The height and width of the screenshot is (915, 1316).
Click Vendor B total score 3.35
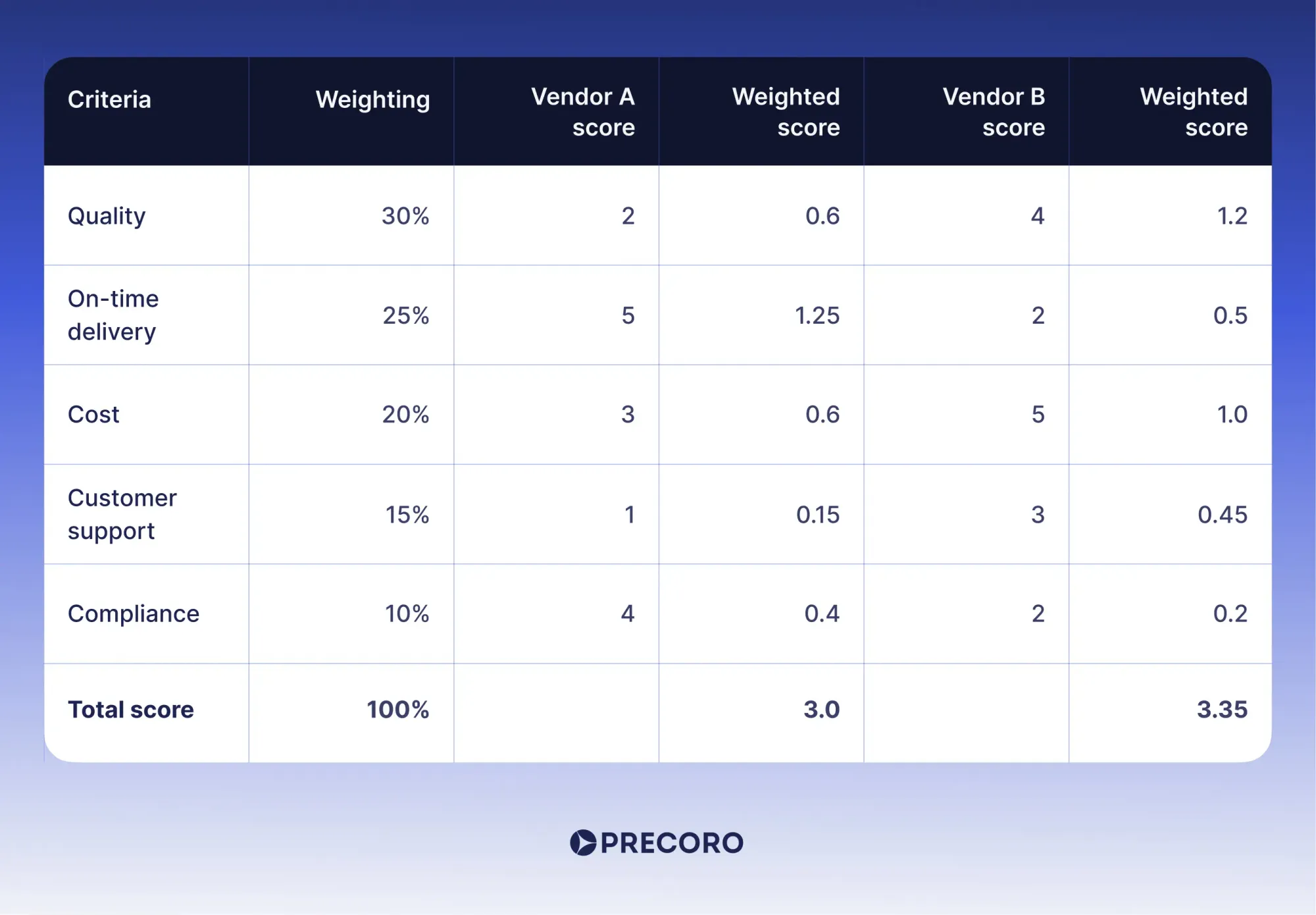[1222, 710]
